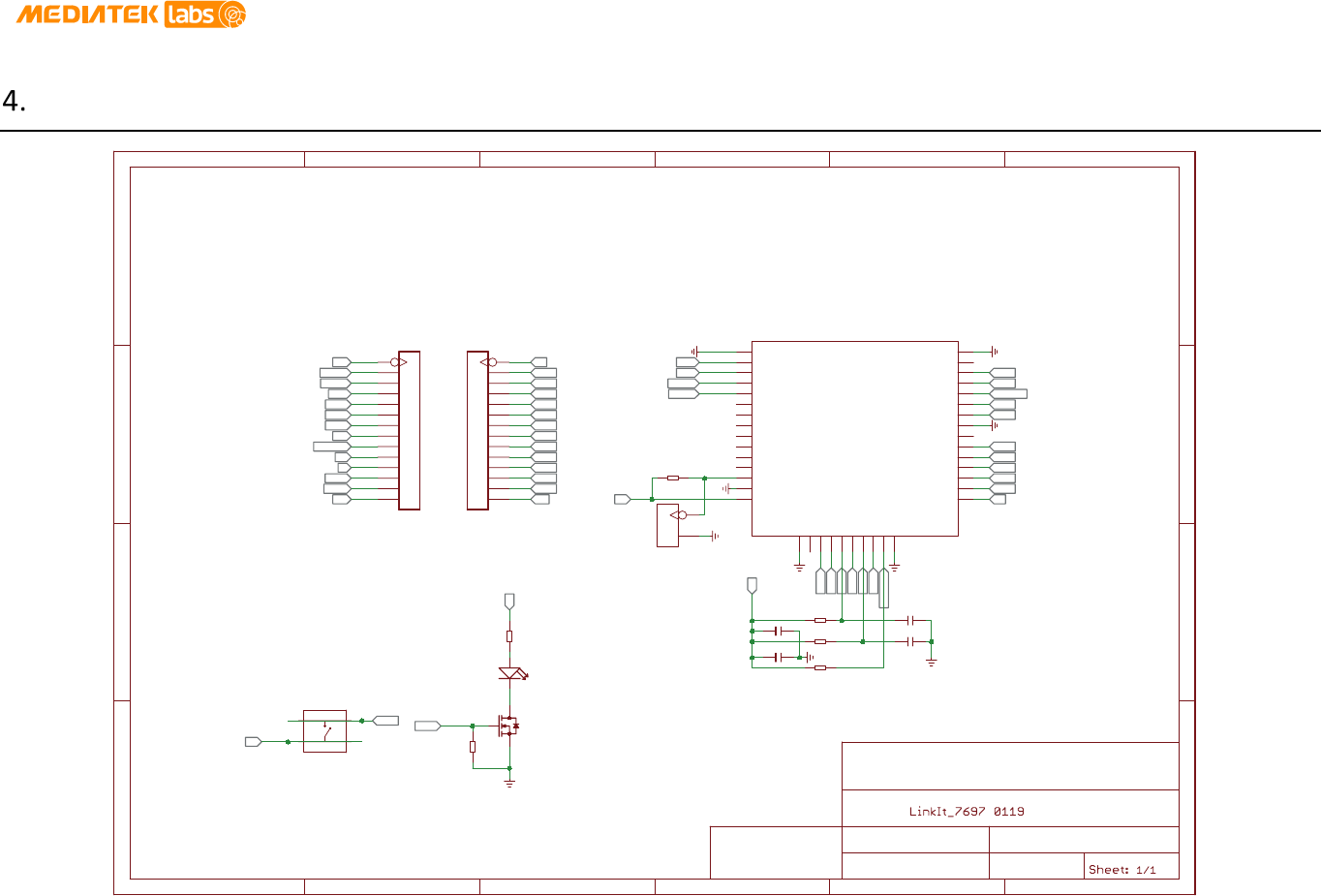
Task: Select the LED diode symbol in schematic
Action: pos(511,673)
